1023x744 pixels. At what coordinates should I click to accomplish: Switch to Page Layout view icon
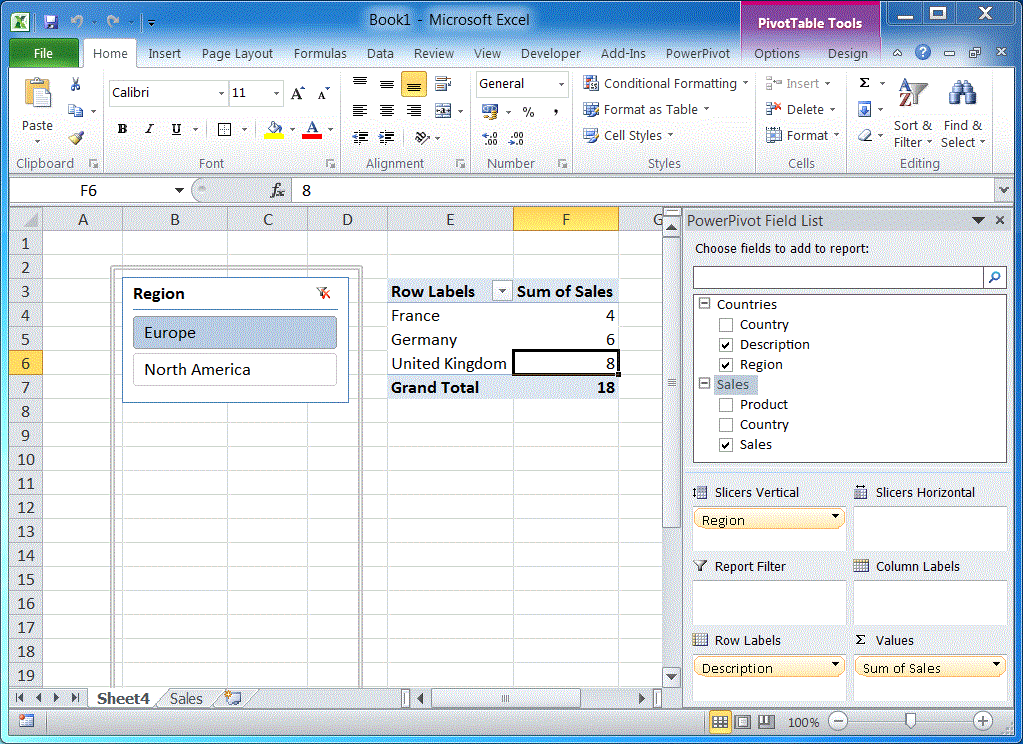(742, 721)
